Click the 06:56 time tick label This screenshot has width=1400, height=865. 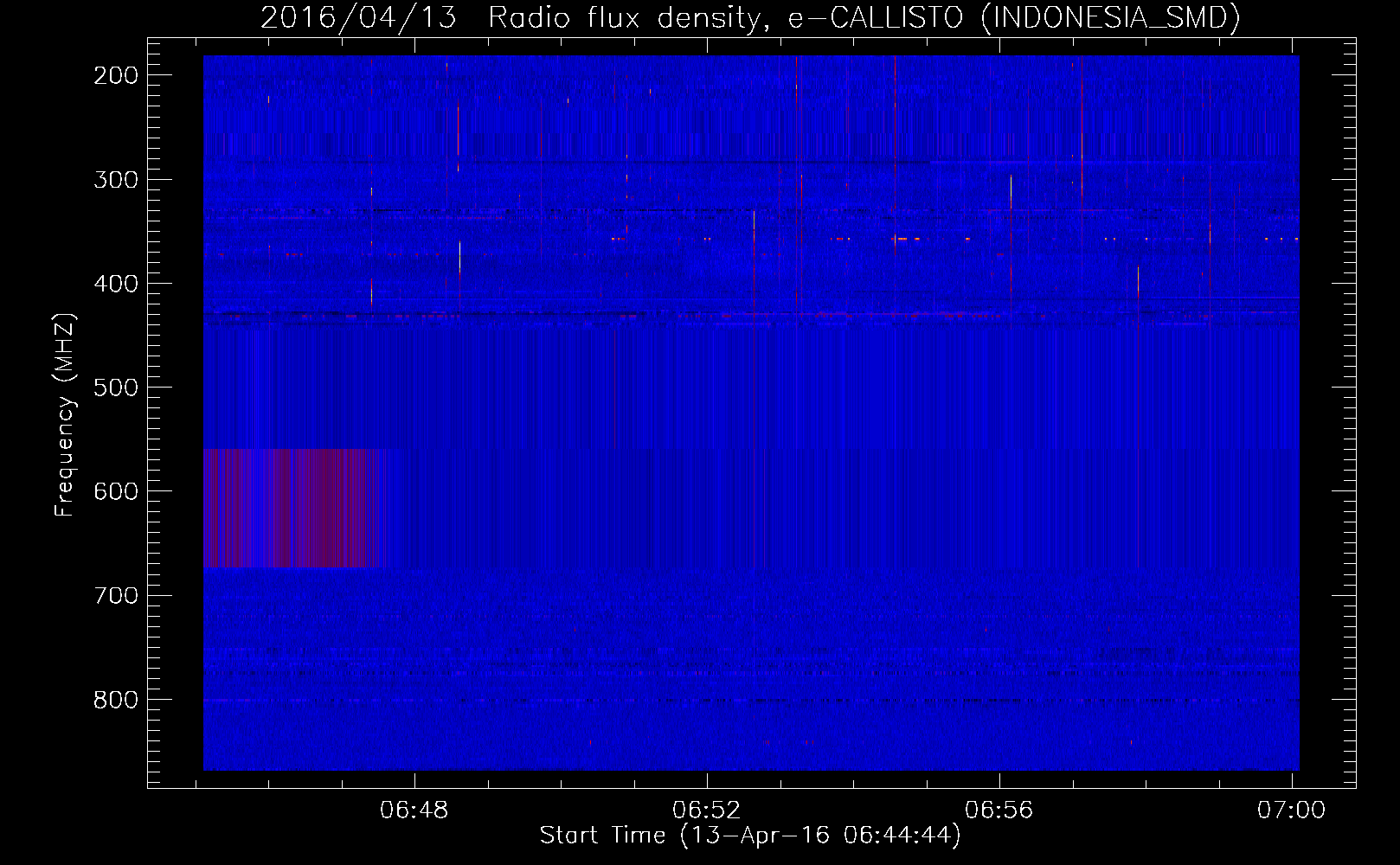click(999, 810)
